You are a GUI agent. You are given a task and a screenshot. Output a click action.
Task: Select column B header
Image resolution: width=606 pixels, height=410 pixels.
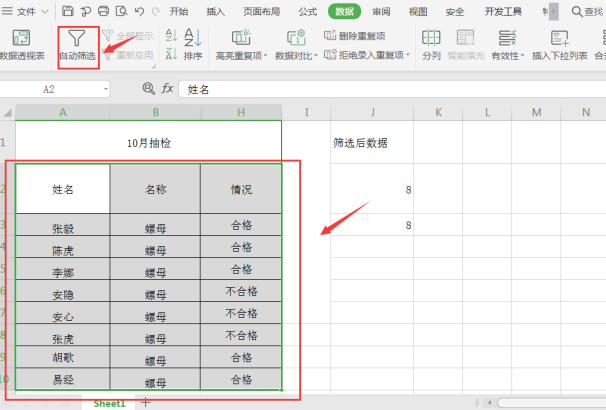(155, 112)
